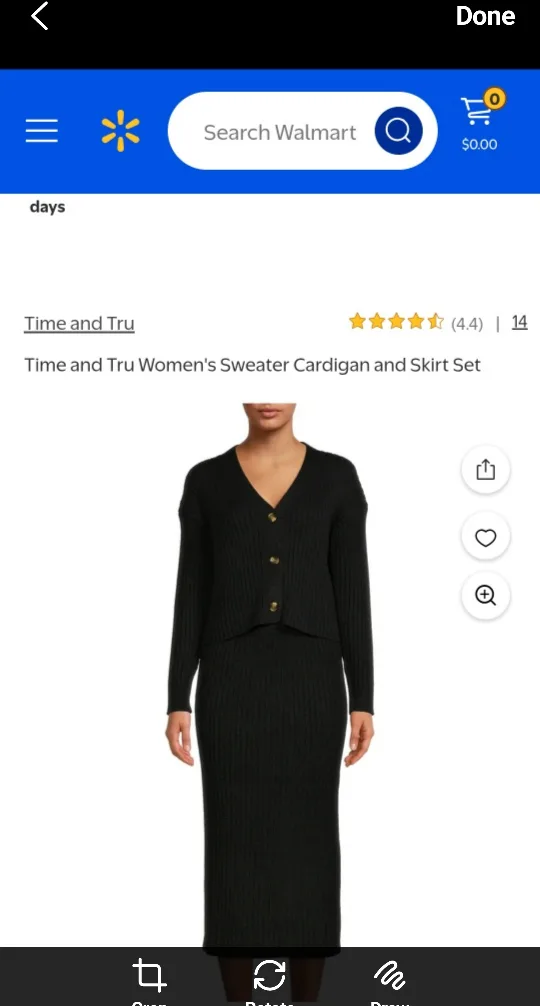This screenshot has height=1006, width=540.
Task: Share the product using the share icon
Action: click(485, 470)
